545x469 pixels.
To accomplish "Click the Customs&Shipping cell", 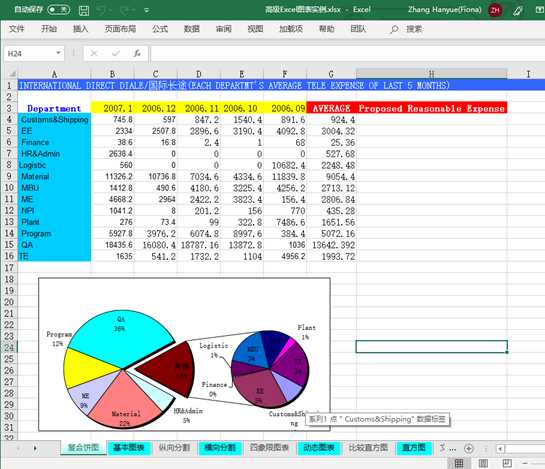I will tap(54, 119).
